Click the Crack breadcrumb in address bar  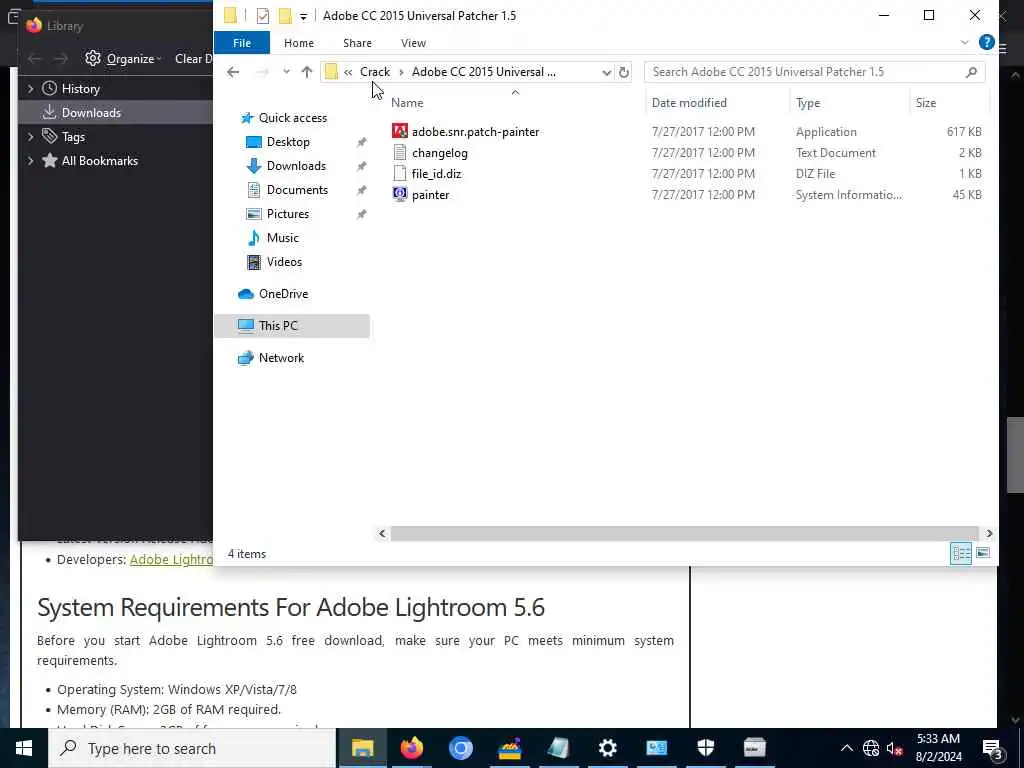(x=375, y=72)
